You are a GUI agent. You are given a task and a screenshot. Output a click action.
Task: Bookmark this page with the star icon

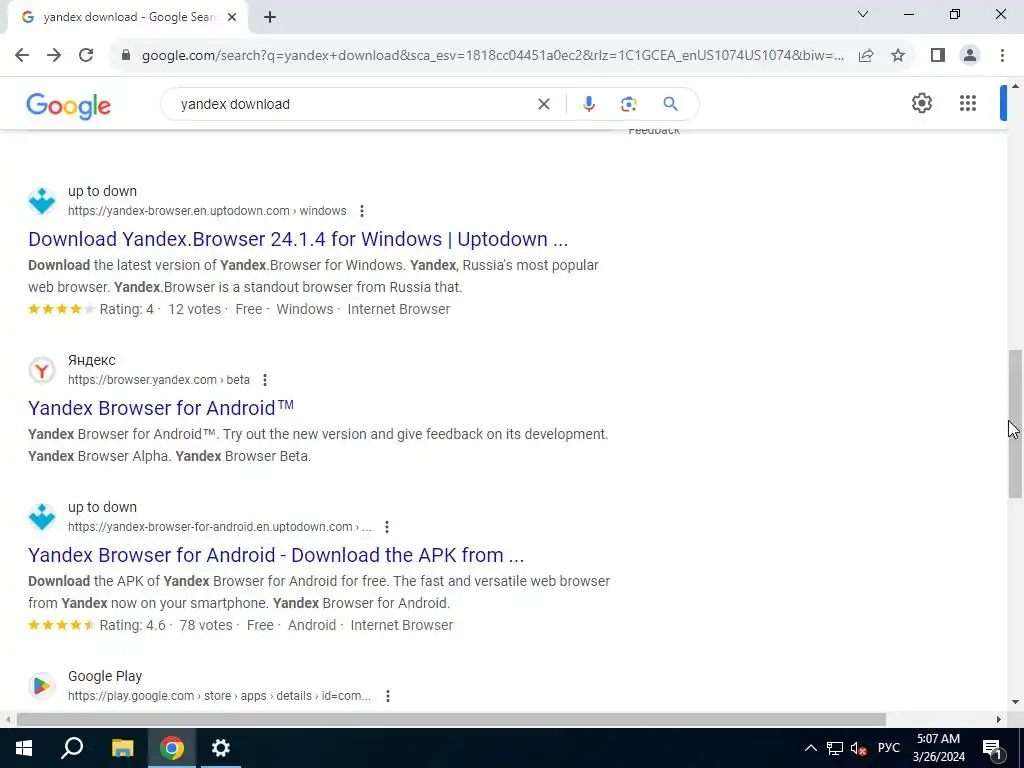pyautogui.click(x=898, y=55)
